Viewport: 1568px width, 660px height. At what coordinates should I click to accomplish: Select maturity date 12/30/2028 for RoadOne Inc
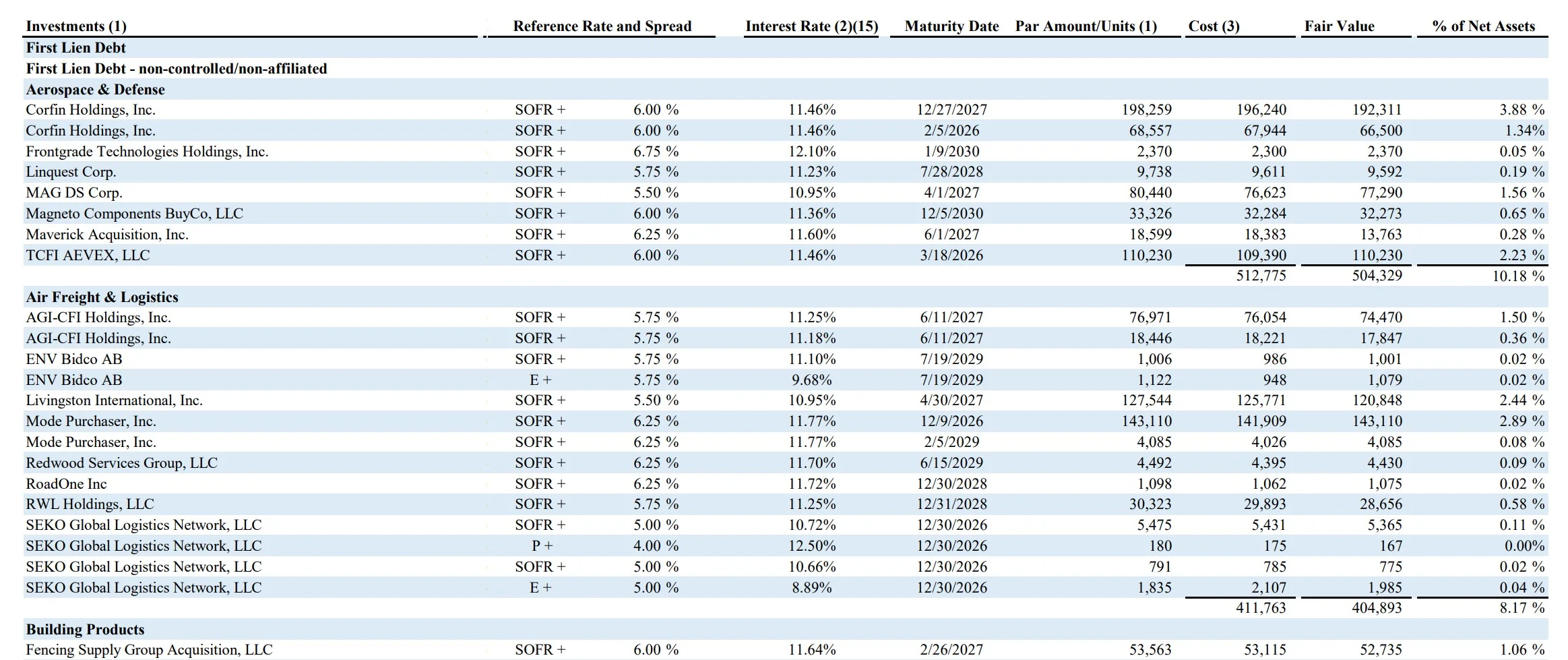click(x=951, y=484)
